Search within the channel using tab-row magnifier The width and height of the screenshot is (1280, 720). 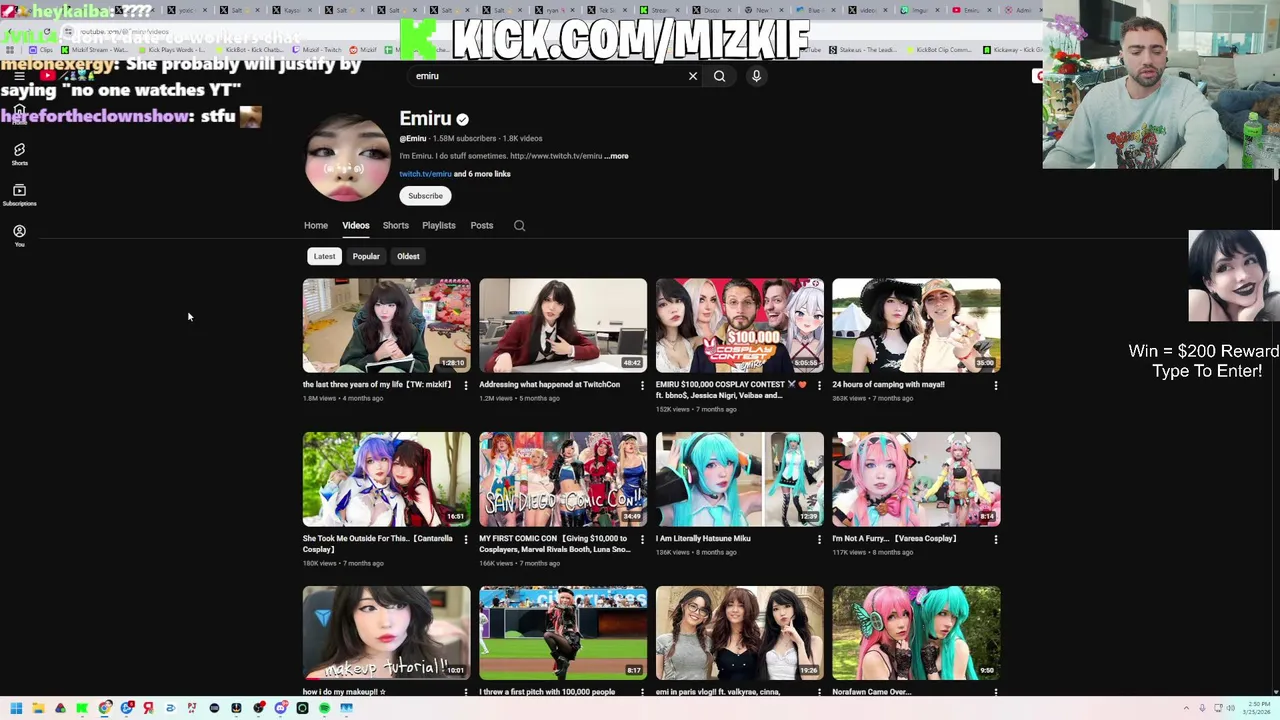click(519, 225)
